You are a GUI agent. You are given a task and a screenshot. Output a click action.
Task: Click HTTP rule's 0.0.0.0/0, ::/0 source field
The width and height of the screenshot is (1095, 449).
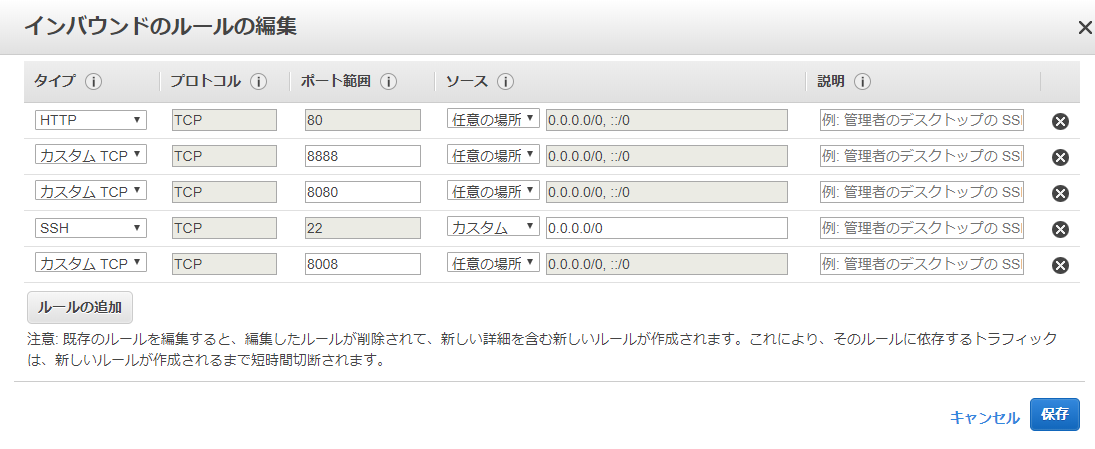[x=667, y=120]
